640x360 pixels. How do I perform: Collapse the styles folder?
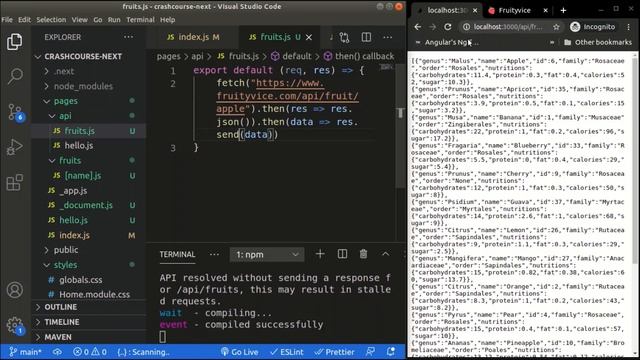click(x=89, y=265)
